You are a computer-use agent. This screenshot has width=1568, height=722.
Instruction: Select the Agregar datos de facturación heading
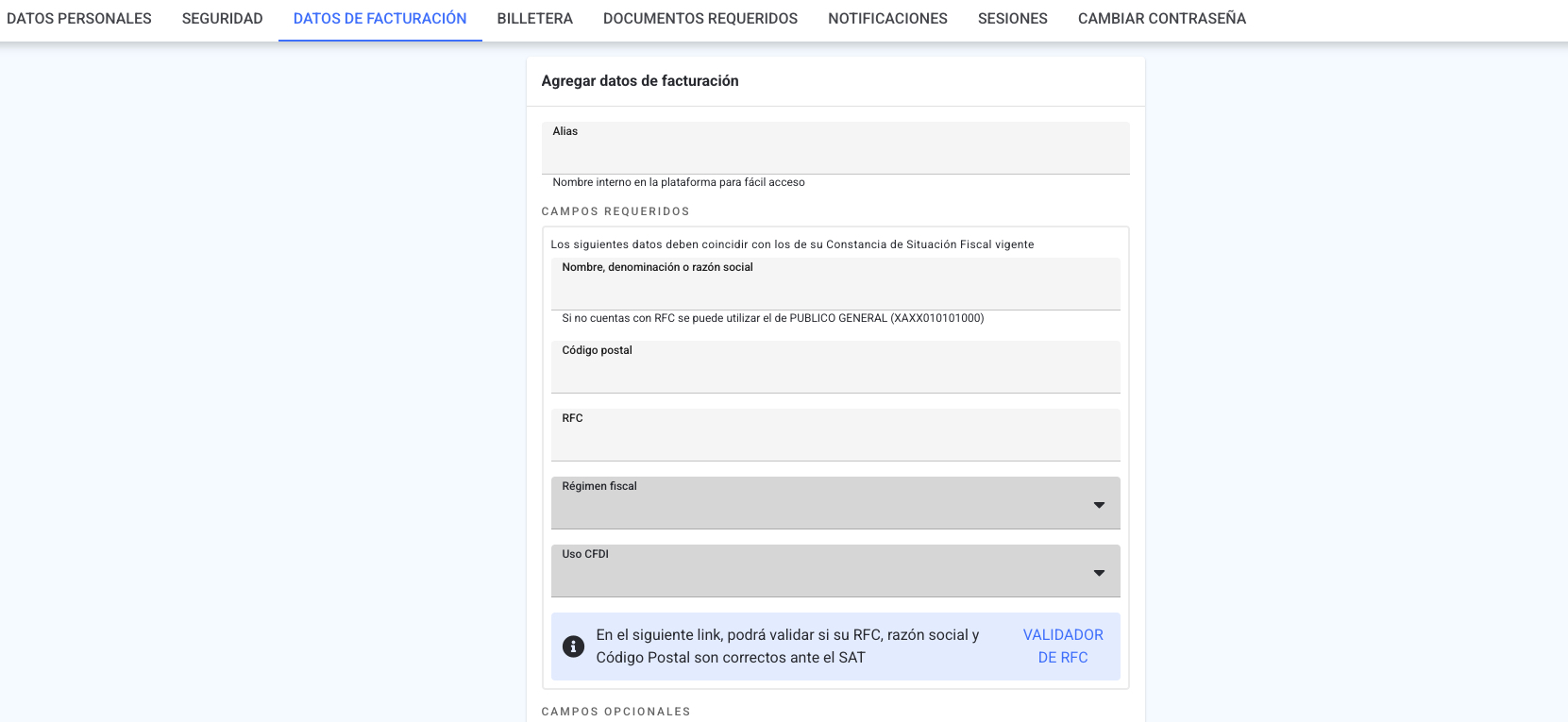640,81
